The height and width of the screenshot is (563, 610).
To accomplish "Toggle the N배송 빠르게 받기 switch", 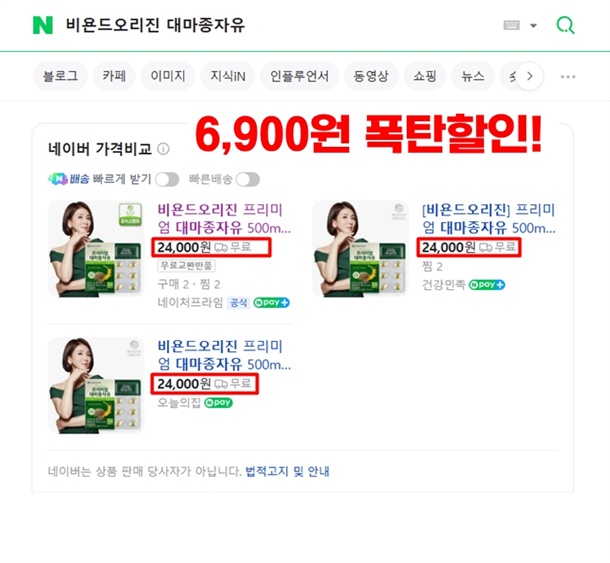I will pos(167,179).
